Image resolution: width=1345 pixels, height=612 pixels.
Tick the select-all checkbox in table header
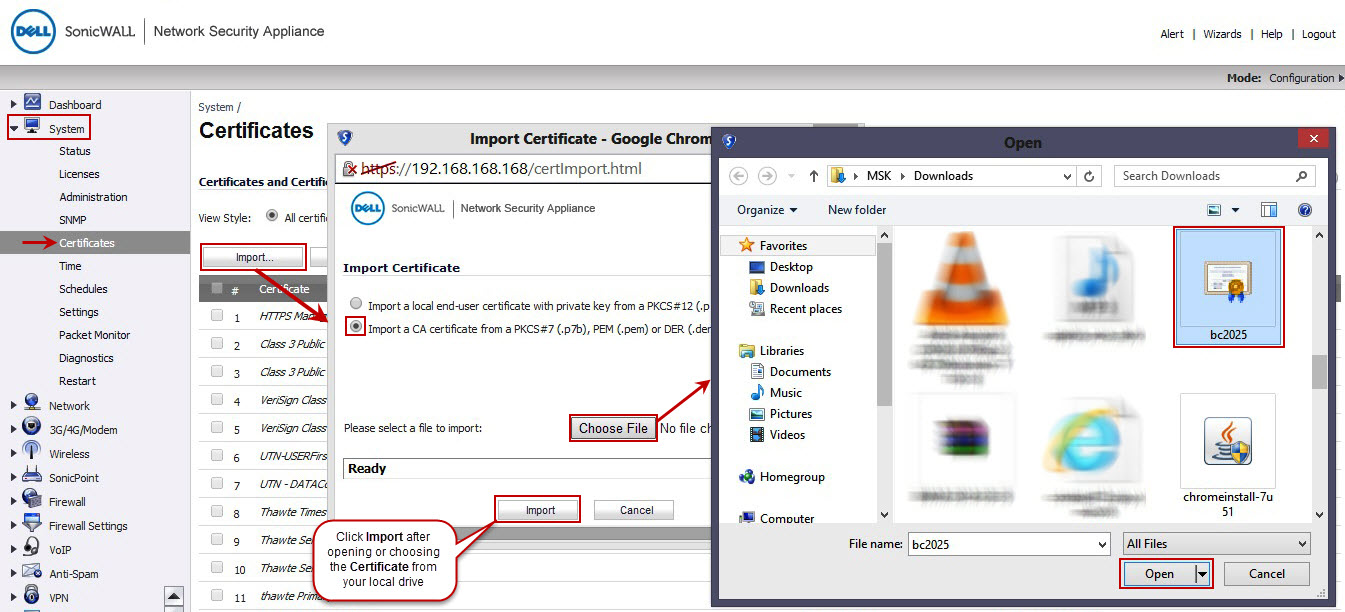[x=217, y=288]
